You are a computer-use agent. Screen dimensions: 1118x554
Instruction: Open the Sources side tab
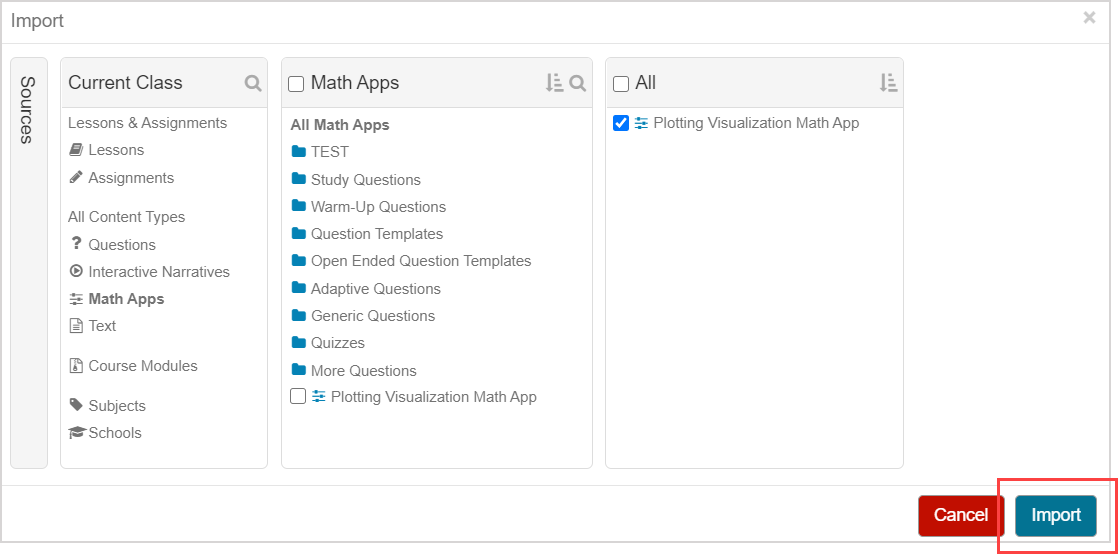click(28, 110)
